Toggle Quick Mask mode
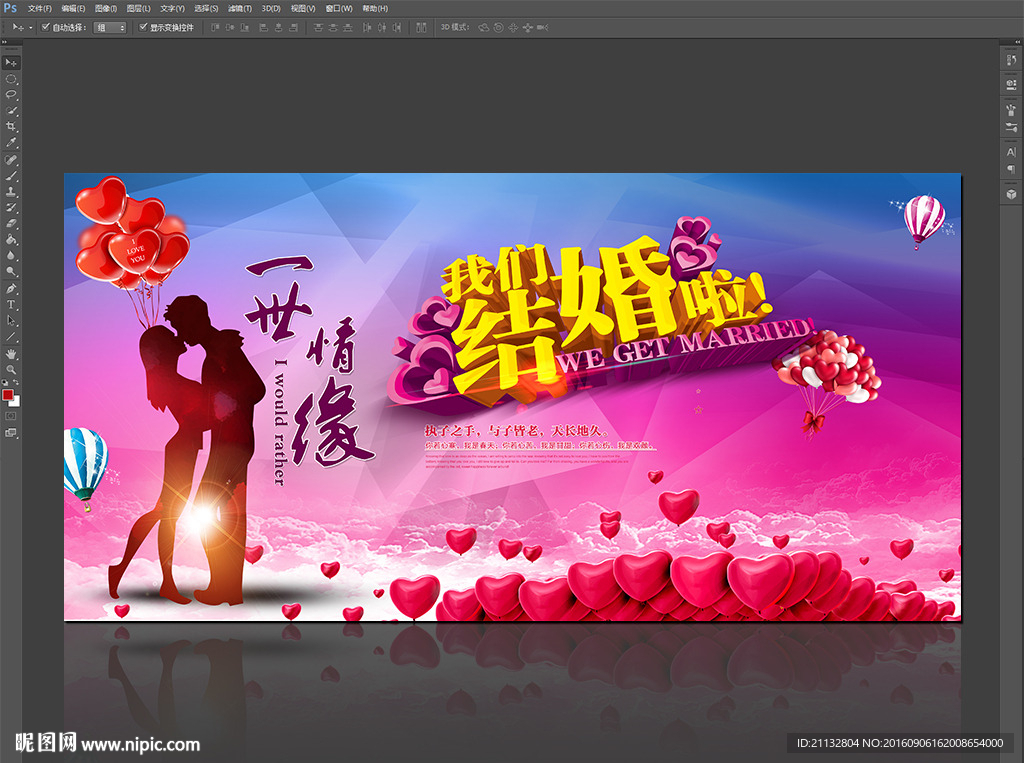 11,416
